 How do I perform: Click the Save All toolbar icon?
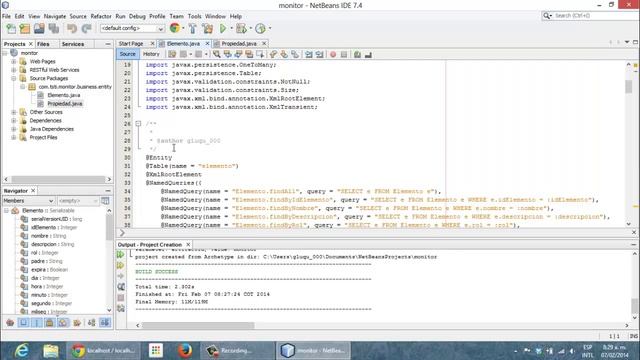click(53, 29)
